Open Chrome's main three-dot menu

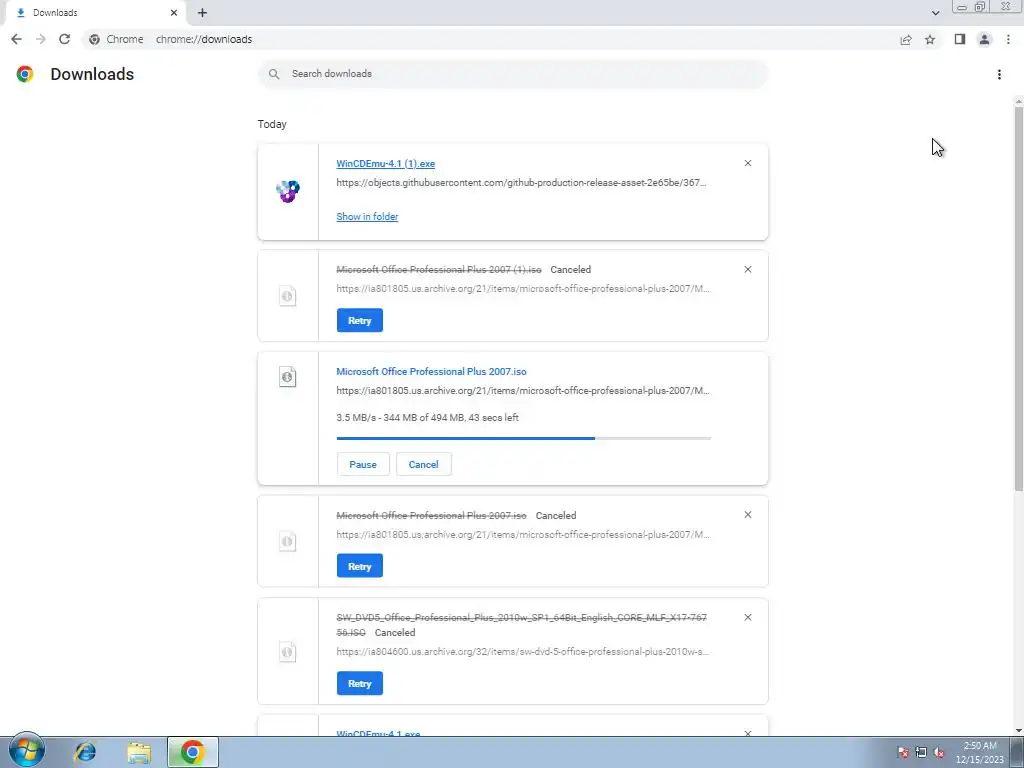coord(1008,39)
